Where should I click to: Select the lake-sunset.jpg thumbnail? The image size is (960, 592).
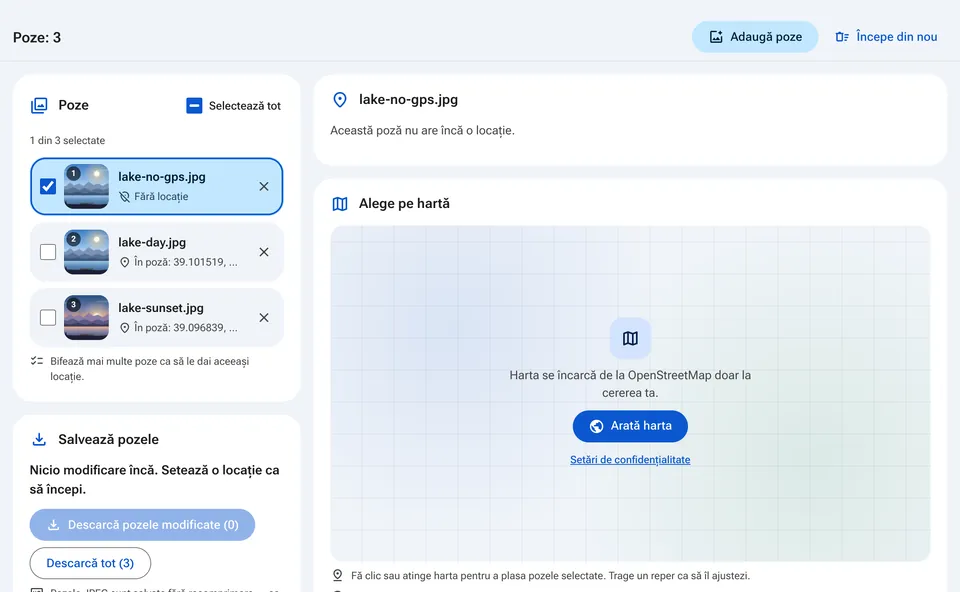coord(86,317)
